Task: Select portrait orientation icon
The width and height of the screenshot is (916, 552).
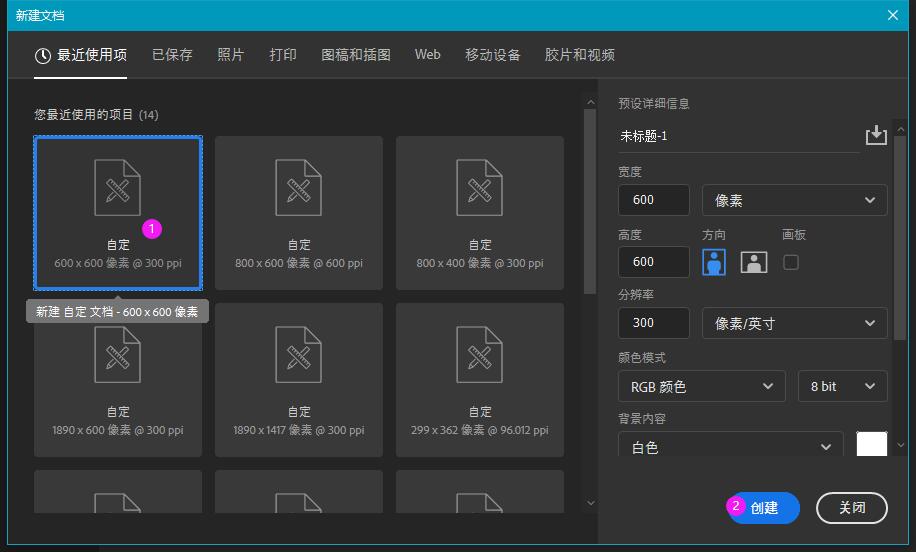Action: (x=713, y=262)
